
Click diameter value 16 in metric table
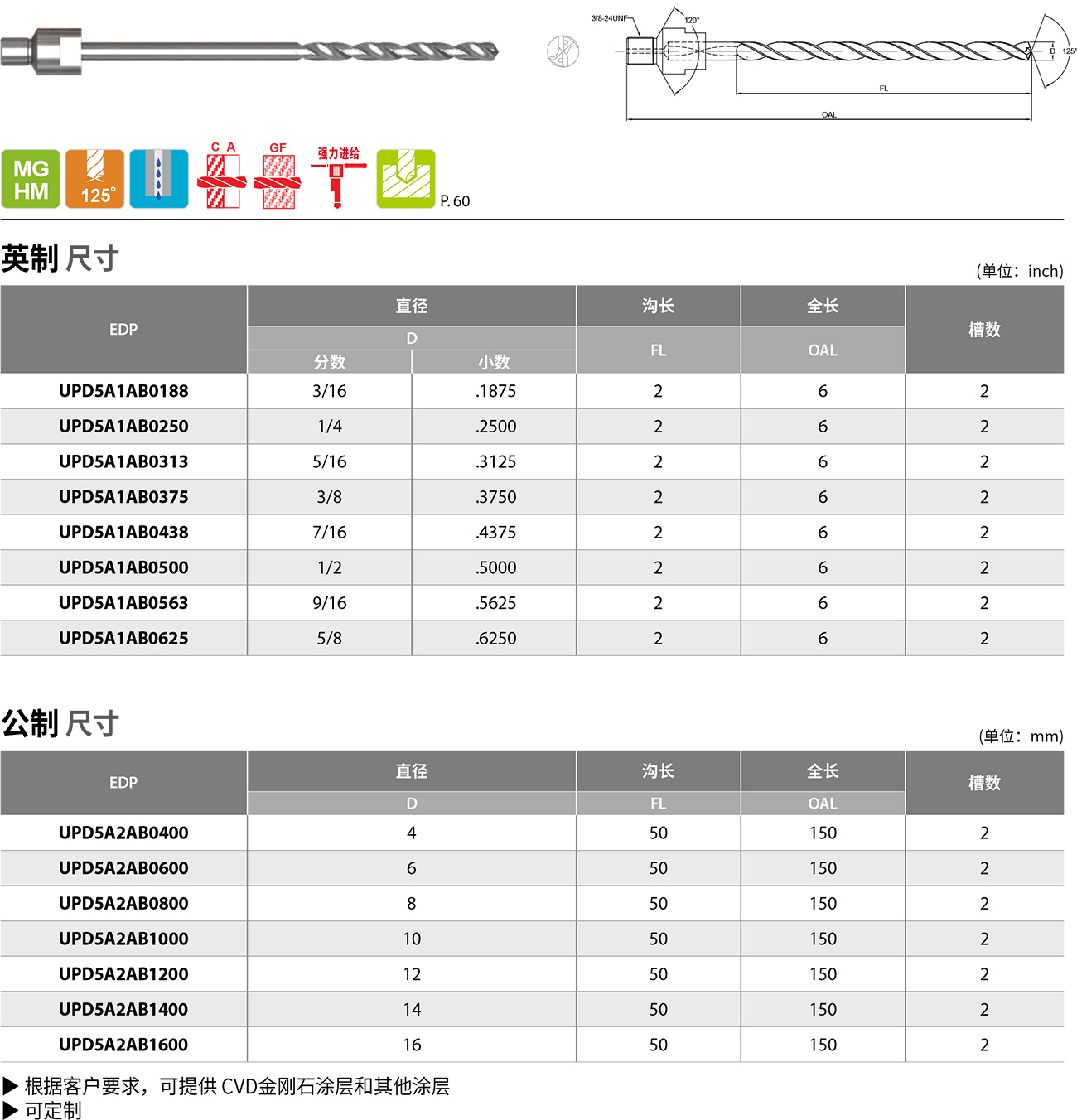(x=412, y=1045)
